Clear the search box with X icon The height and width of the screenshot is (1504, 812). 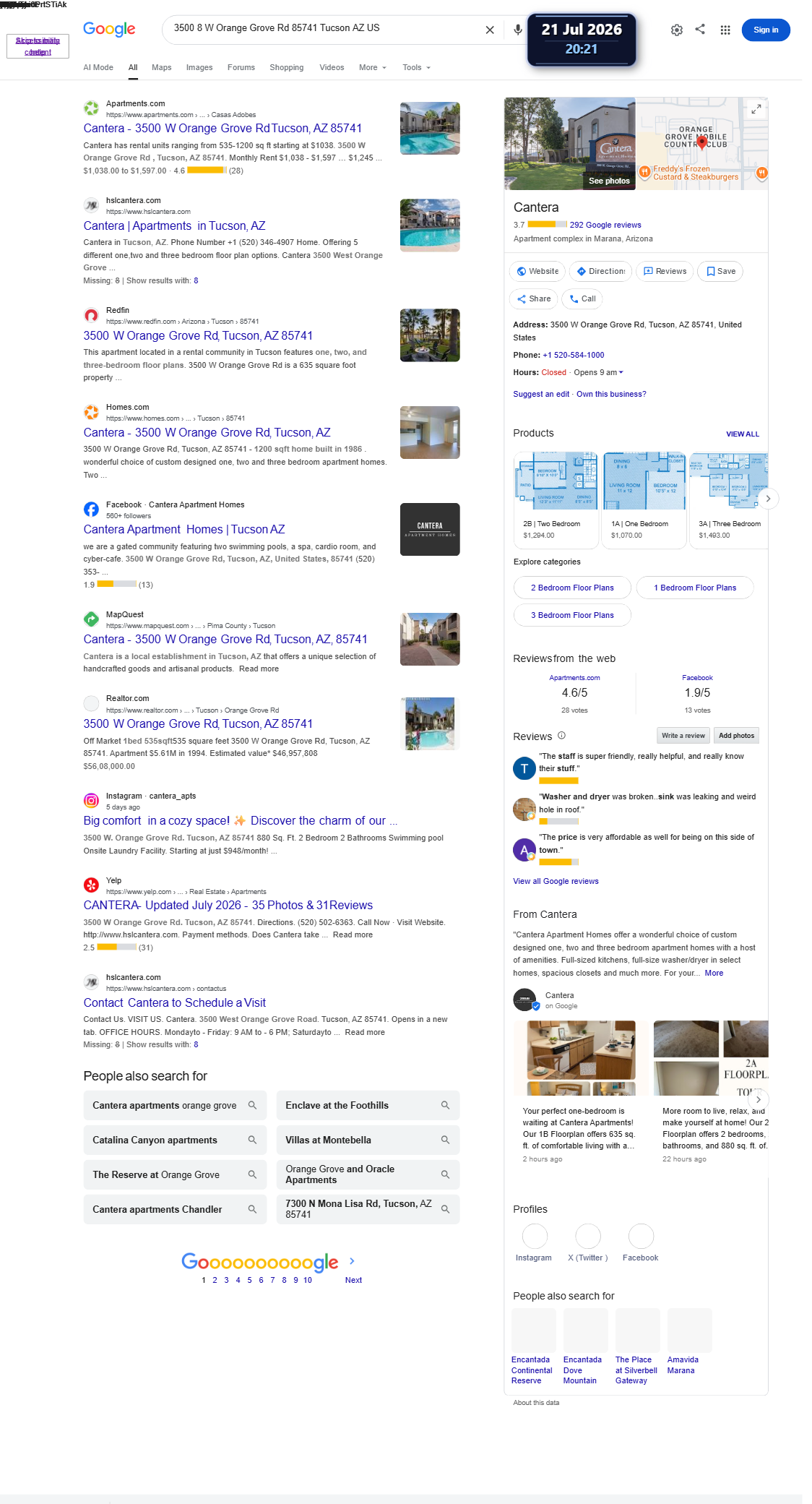click(x=490, y=30)
